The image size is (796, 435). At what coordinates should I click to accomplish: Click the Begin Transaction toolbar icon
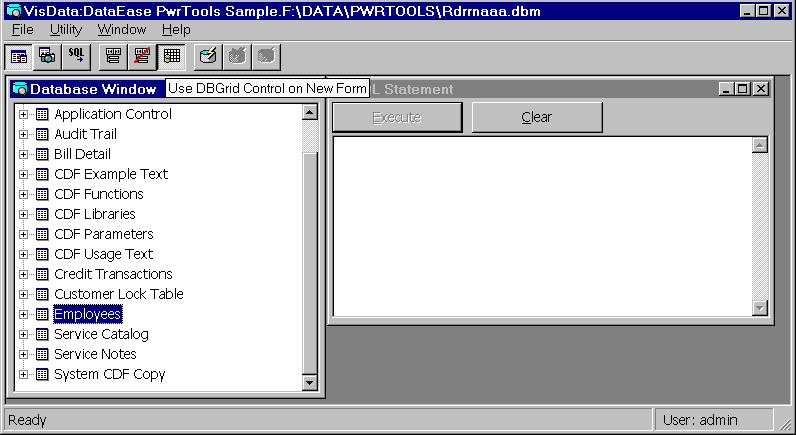208,56
